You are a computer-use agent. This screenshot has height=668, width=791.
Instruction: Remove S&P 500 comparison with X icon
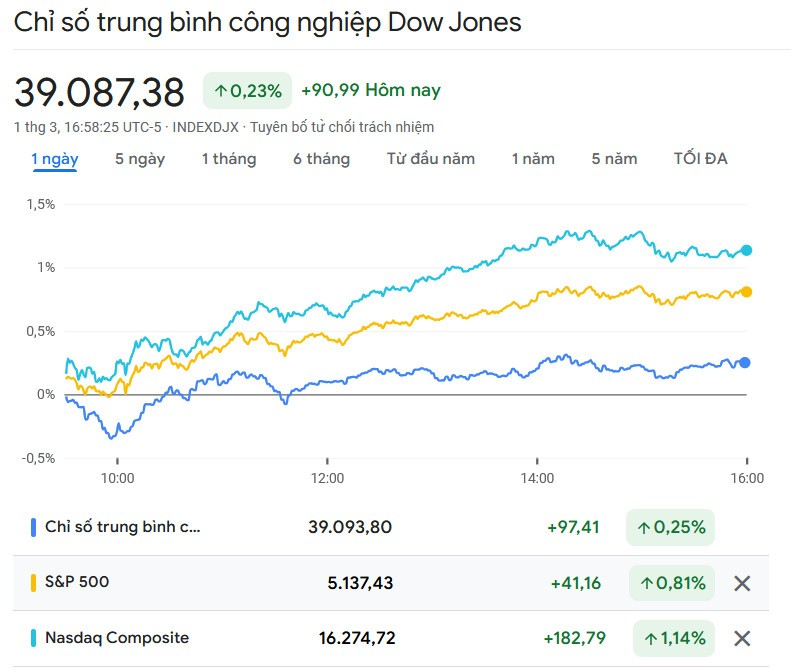[x=742, y=583]
